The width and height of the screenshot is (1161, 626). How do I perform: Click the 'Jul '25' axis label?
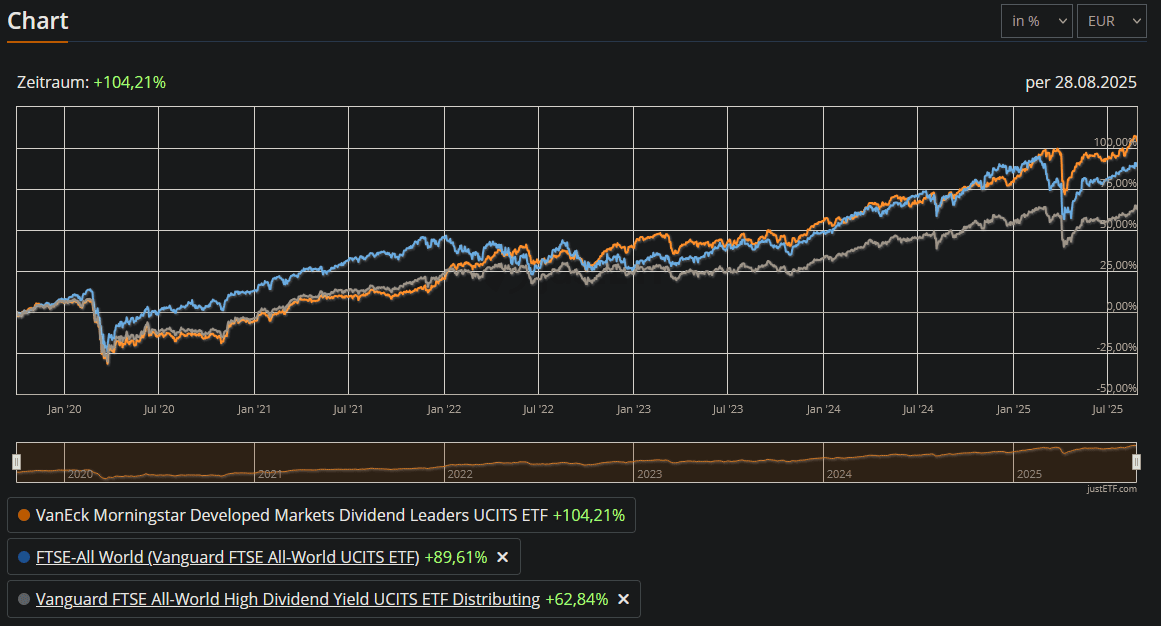tap(1108, 409)
